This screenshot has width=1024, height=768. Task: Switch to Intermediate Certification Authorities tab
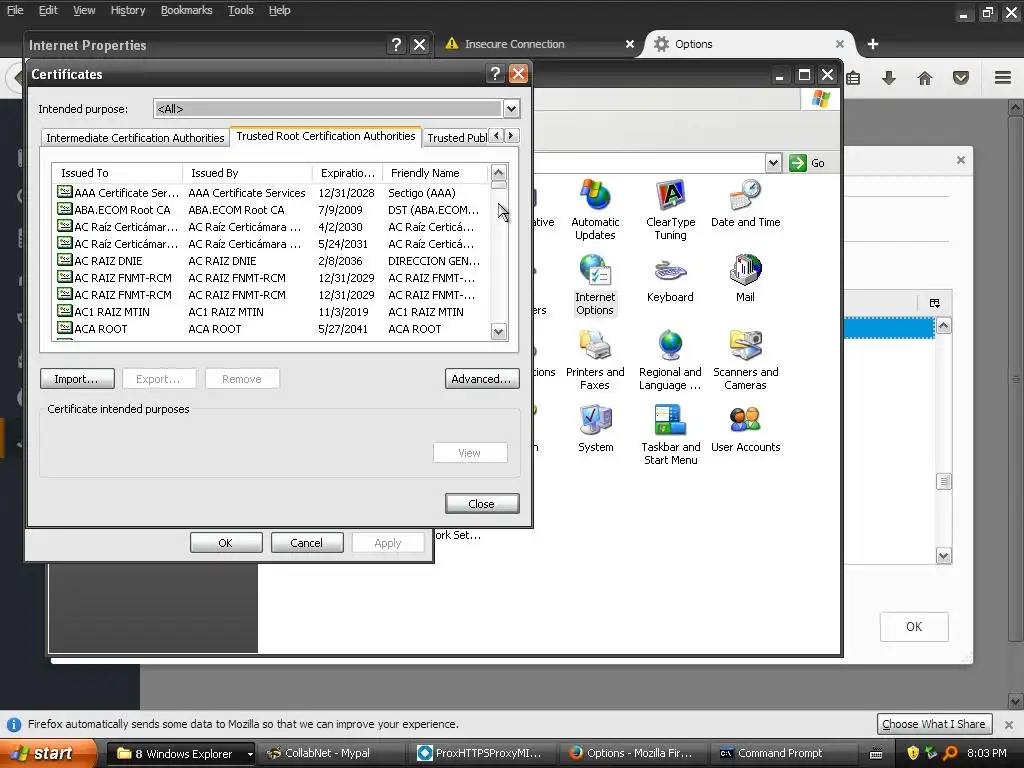(x=135, y=138)
